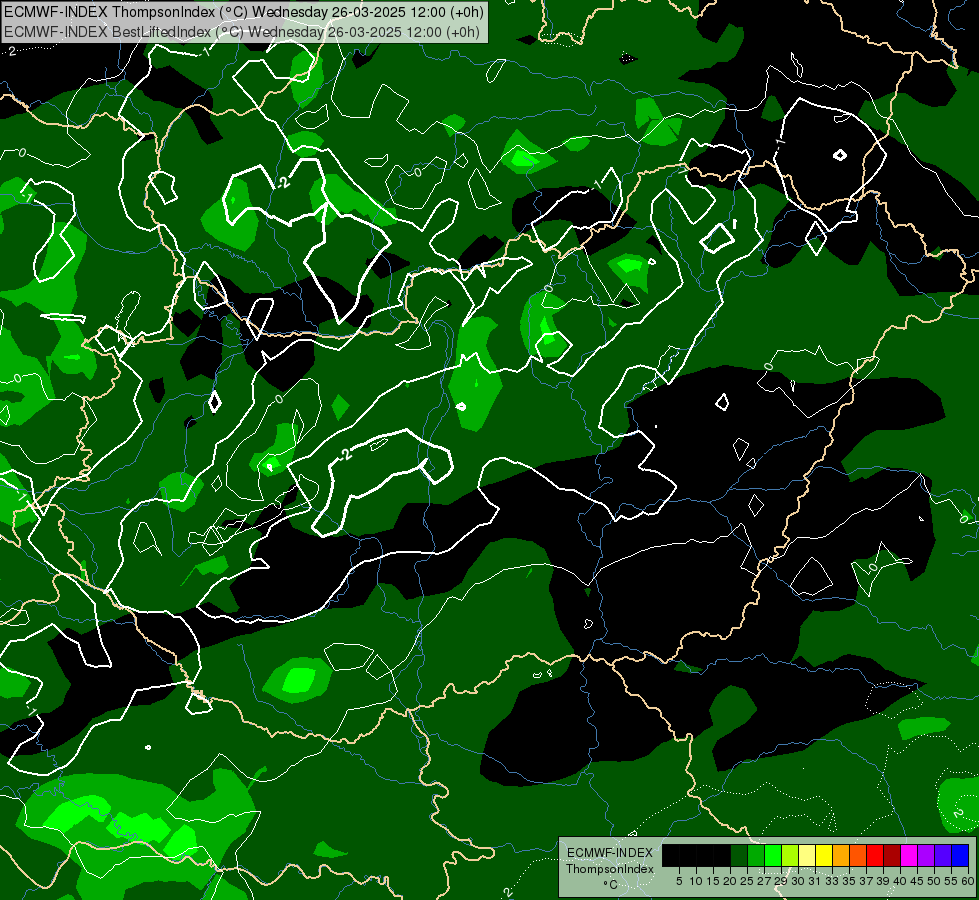
Task: Click legend scale value 45
Action: pyautogui.click(x=917, y=881)
